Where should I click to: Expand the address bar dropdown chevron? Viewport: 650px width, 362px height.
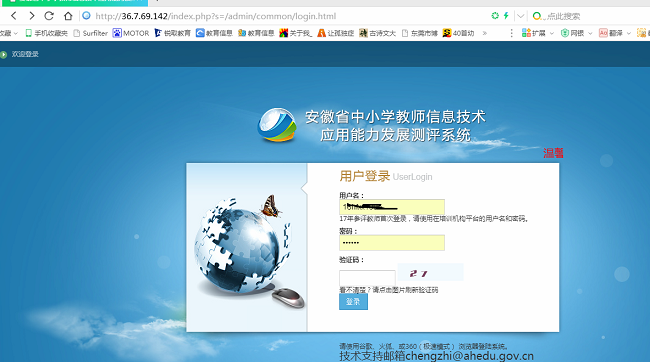click(x=520, y=16)
